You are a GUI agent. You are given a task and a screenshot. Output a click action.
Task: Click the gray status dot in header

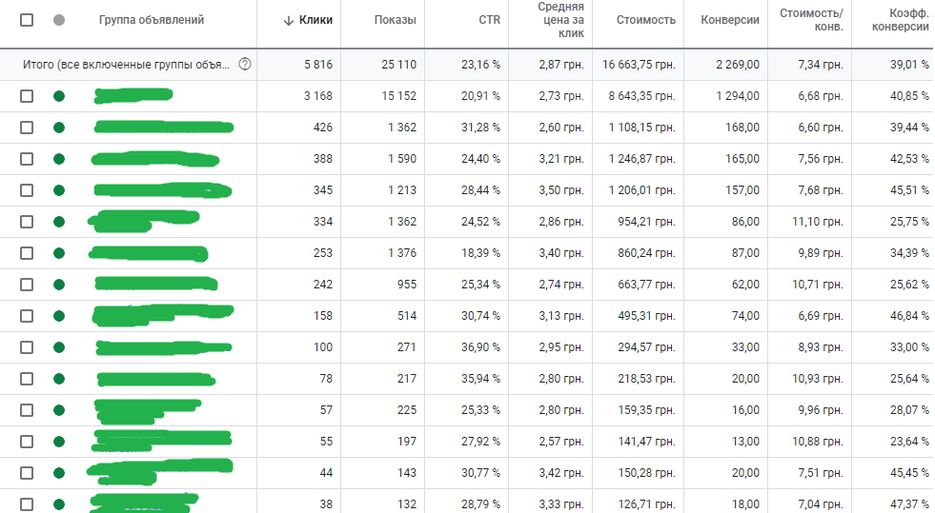[59, 20]
